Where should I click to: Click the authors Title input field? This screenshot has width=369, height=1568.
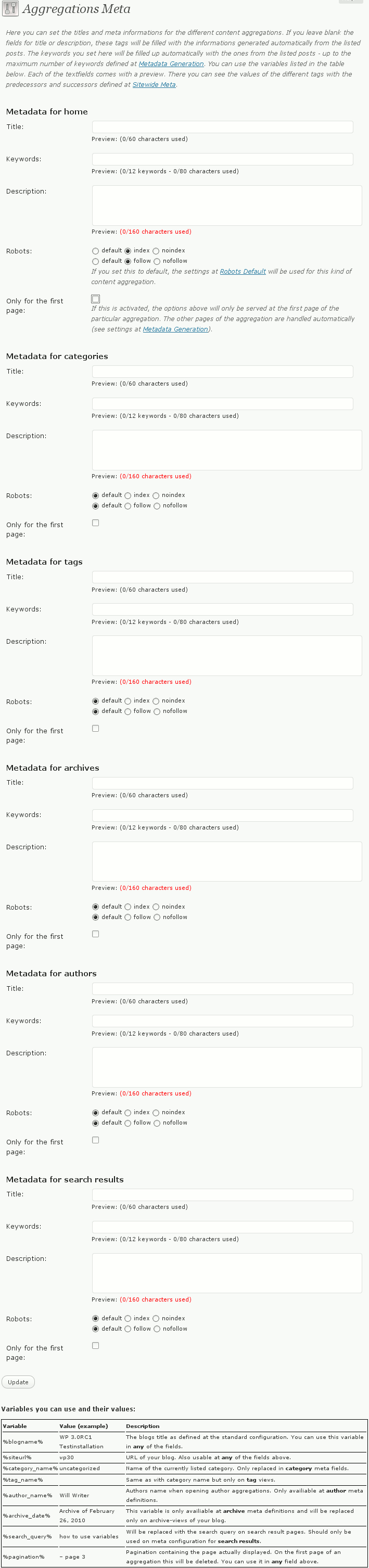tap(222, 989)
